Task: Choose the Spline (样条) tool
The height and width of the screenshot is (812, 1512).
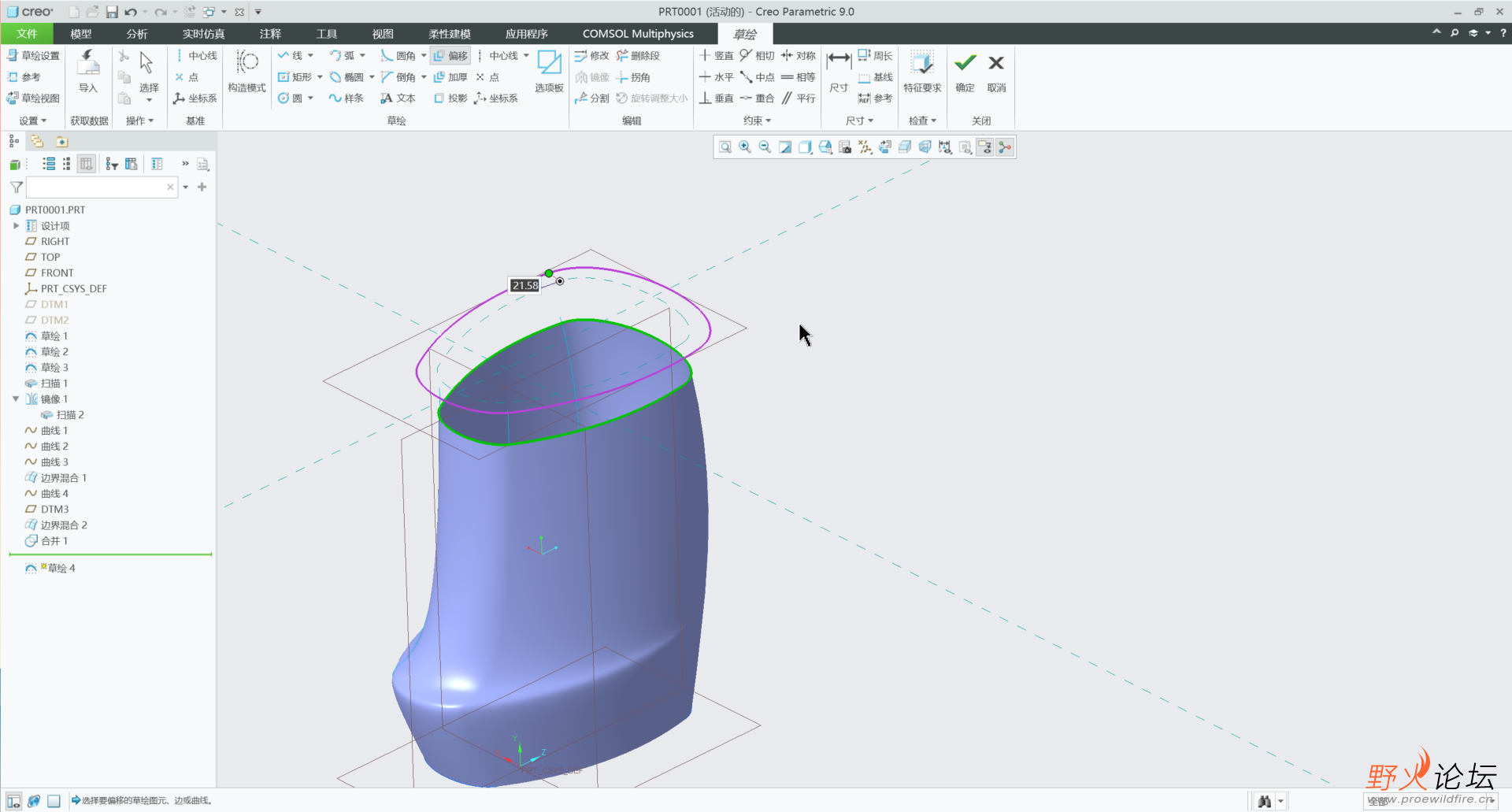Action: tap(346, 98)
